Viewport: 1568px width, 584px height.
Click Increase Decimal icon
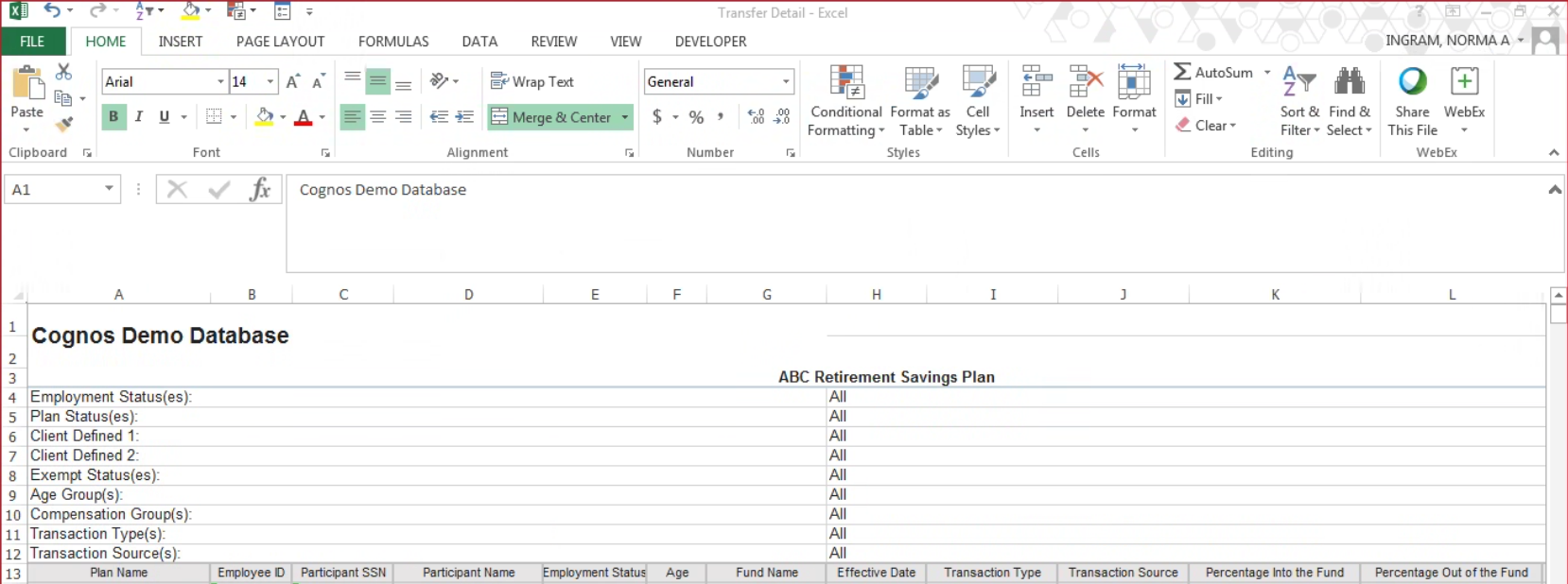[756, 117]
